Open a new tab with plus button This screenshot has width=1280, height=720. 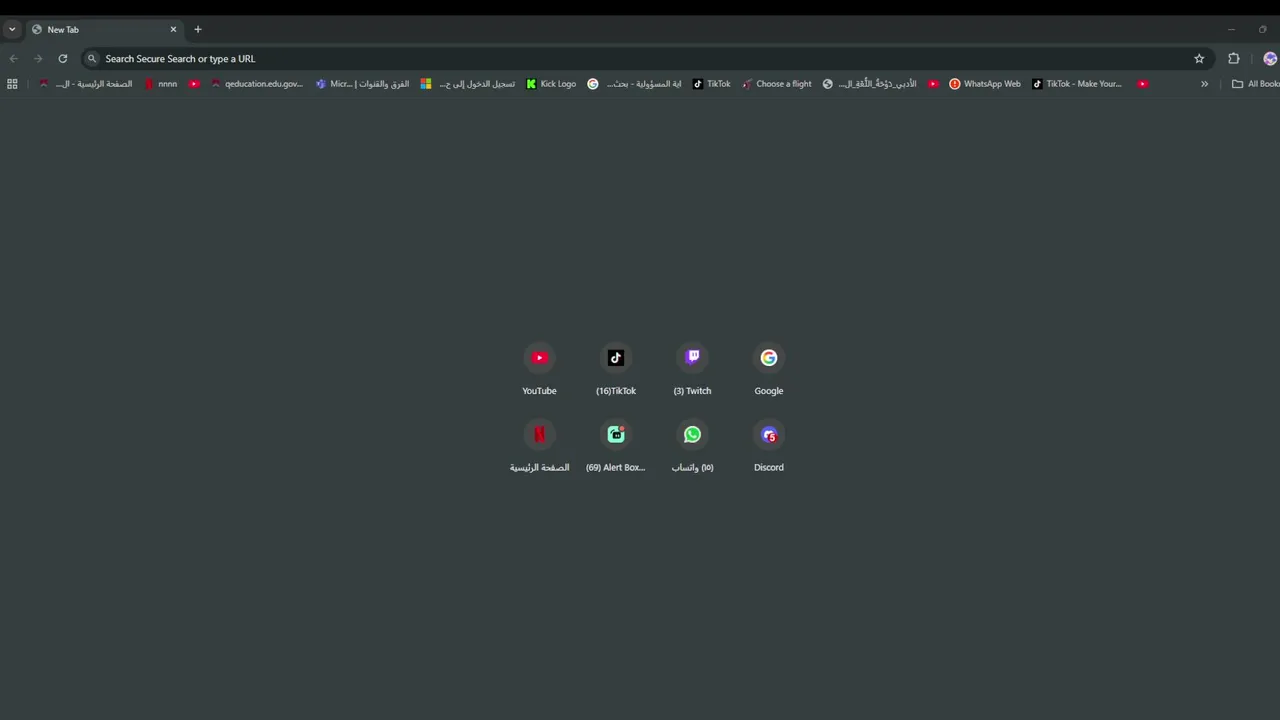point(198,29)
